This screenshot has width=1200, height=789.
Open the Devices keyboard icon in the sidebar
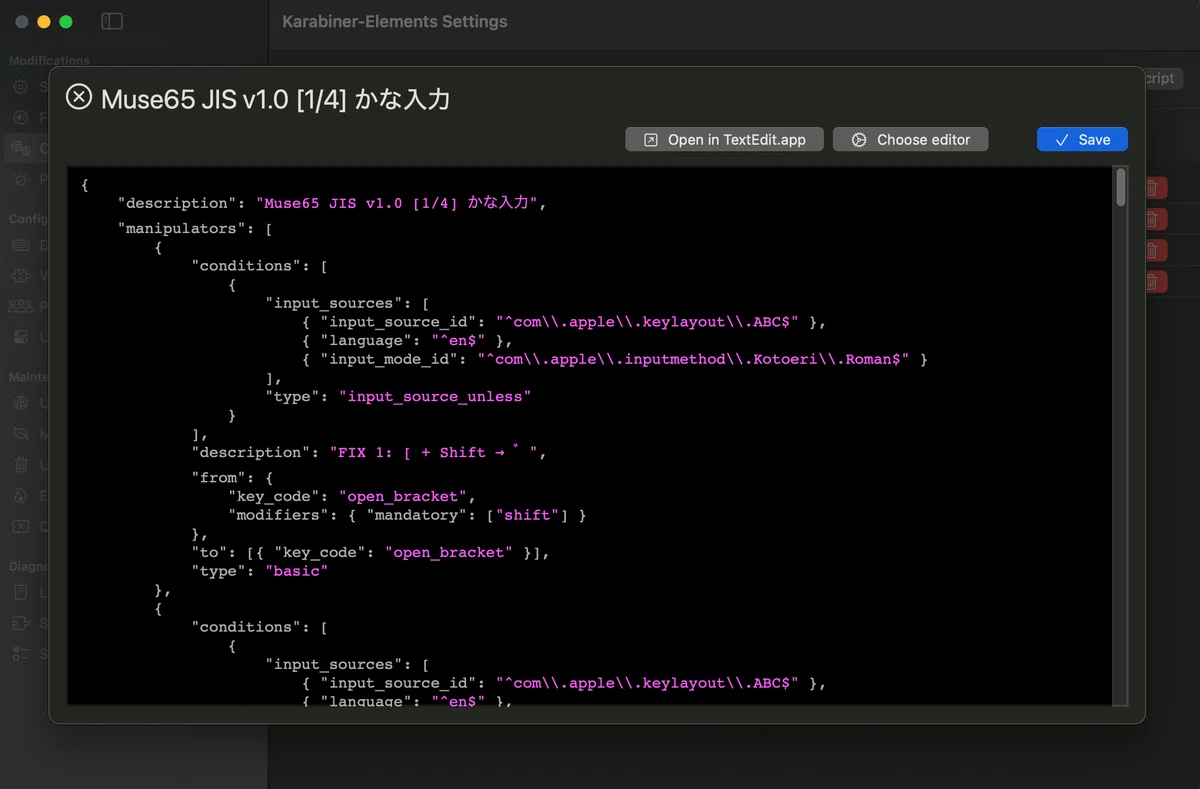(21, 245)
